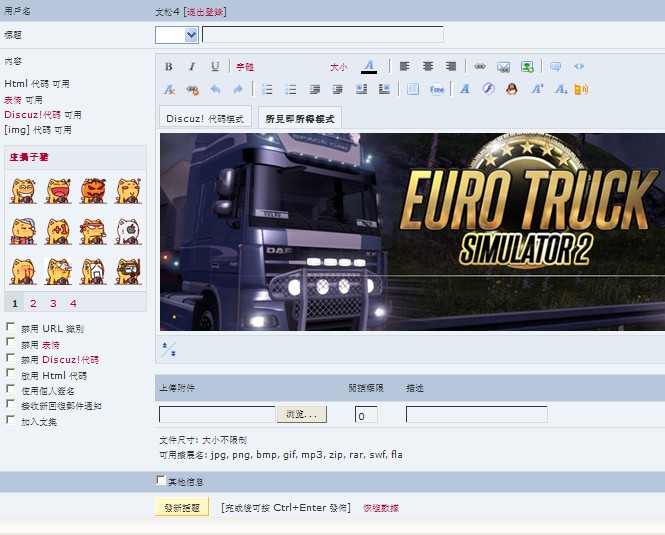The height and width of the screenshot is (535, 665).
Task: Open the 字體 font dropdown
Action: [245, 67]
